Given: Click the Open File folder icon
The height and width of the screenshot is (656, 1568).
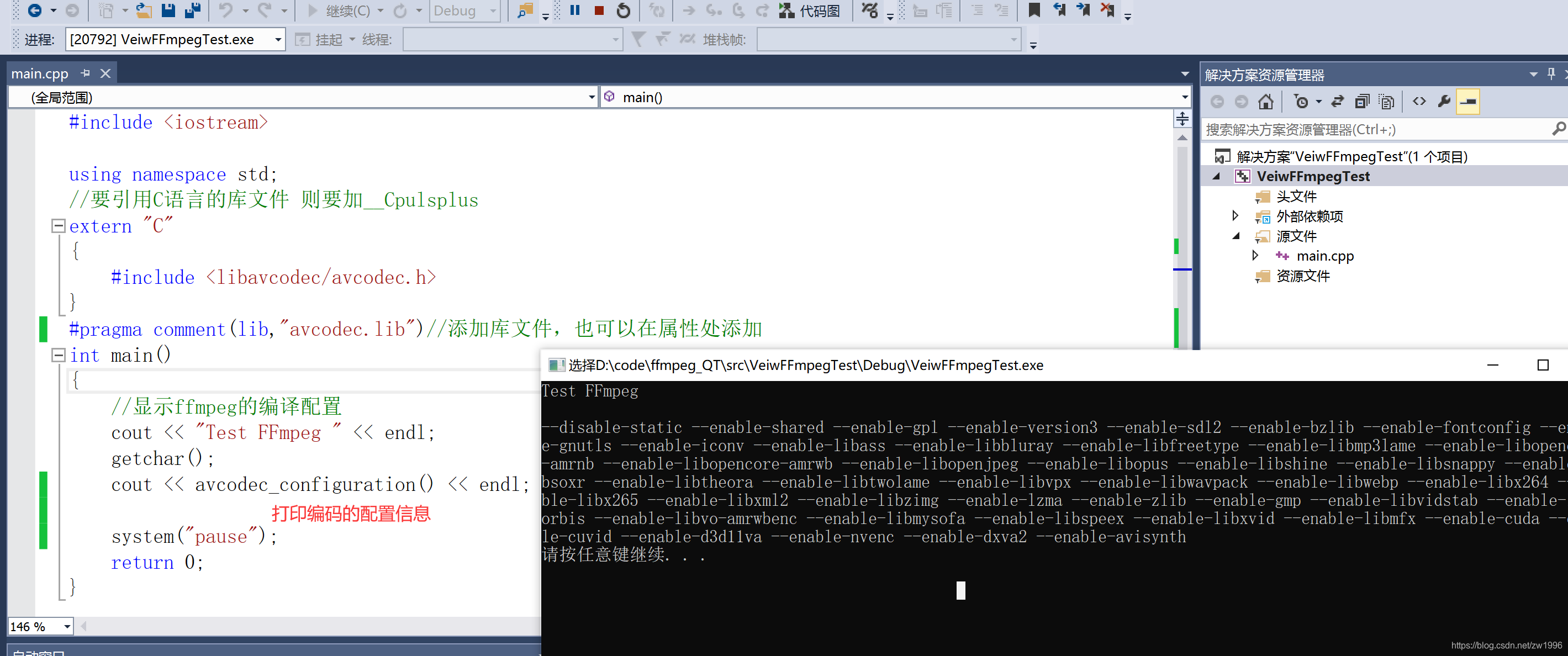Looking at the screenshot, I should [144, 10].
